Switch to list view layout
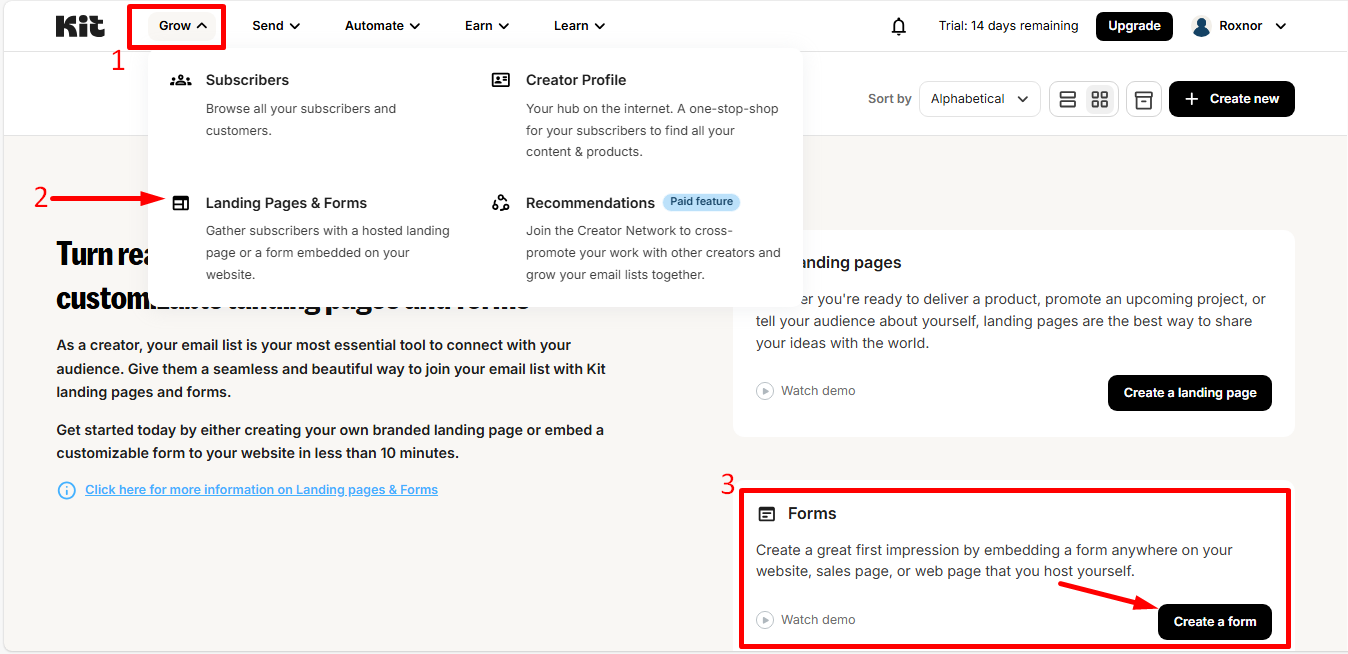 coord(1068,99)
